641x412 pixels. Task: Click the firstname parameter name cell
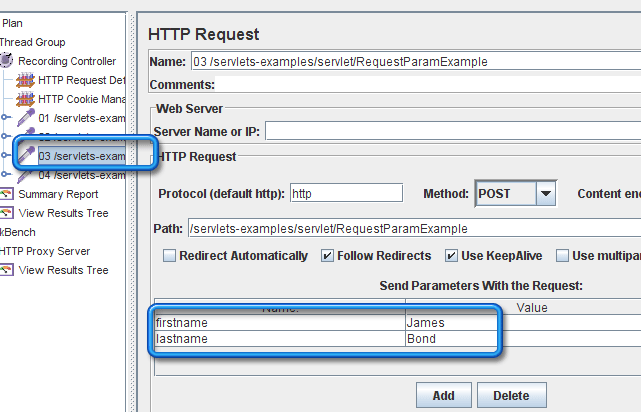(280, 322)
